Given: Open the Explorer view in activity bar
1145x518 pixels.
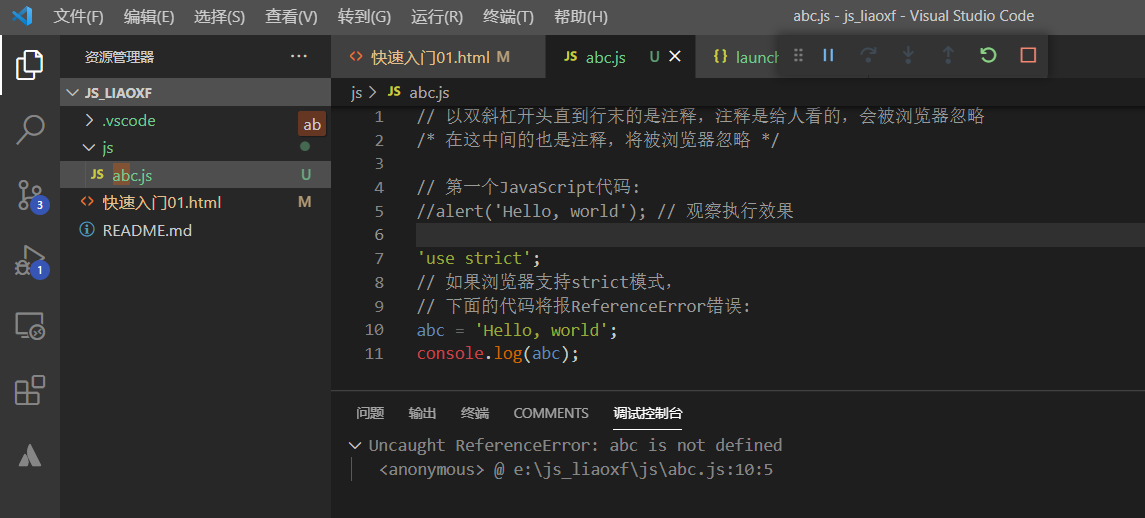Looking at the screenshot, I should pyautogui.click(x=29, y=65).
